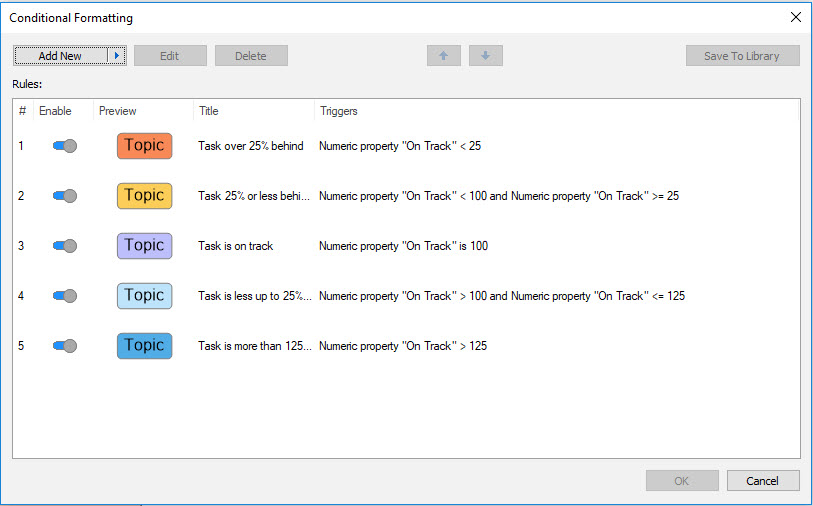Viewport: 813px width, 506px height.
Task: Select the yellow Topic preview swatch
Action: pyautogui.click(x=144, y=196)
